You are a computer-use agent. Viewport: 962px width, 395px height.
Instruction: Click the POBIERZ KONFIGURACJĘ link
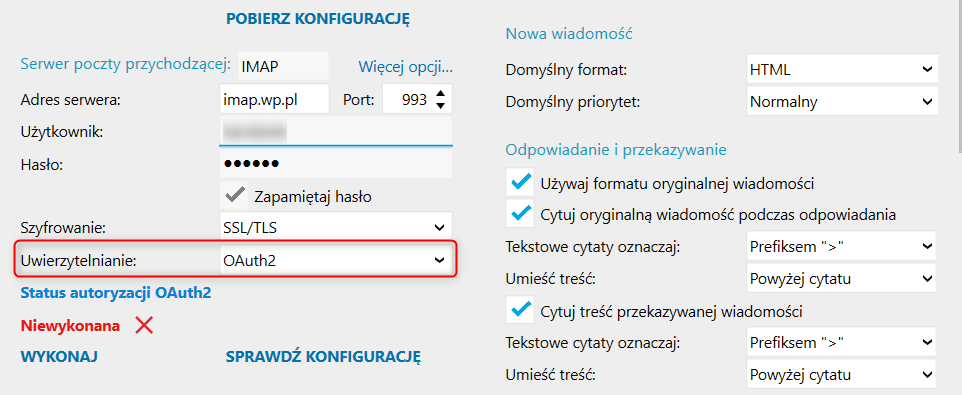point(318,18)
